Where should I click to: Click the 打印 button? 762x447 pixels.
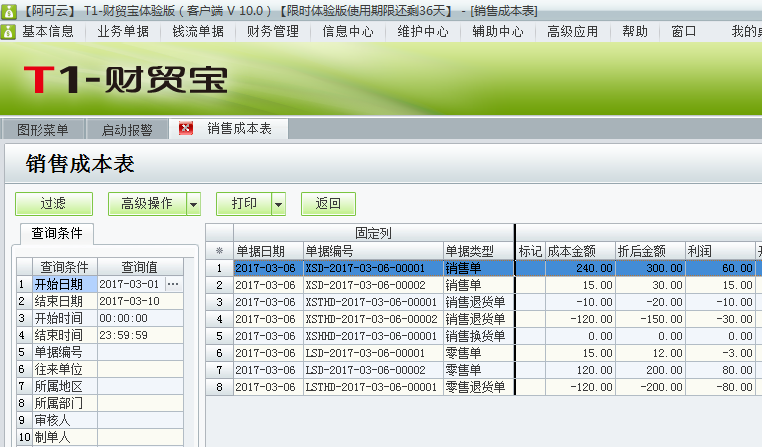coord(244,204)
